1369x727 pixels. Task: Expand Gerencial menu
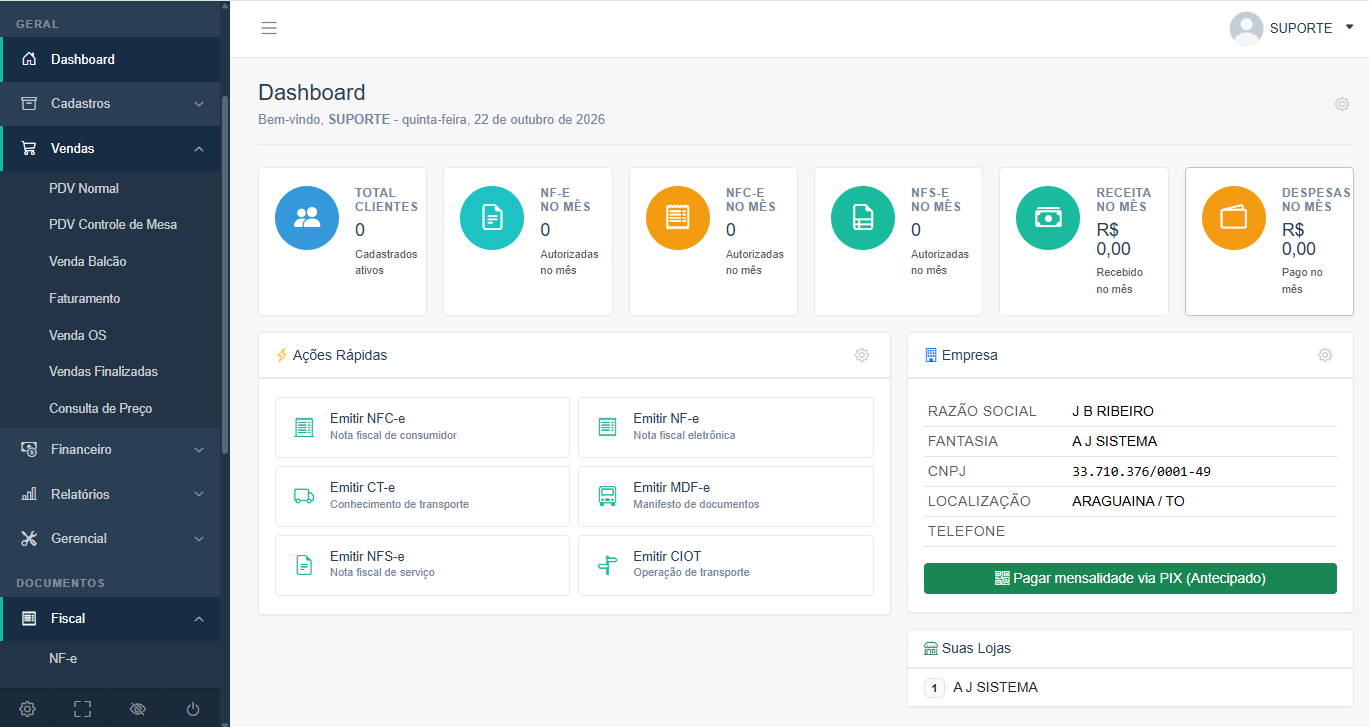click(x=110, y=538)
